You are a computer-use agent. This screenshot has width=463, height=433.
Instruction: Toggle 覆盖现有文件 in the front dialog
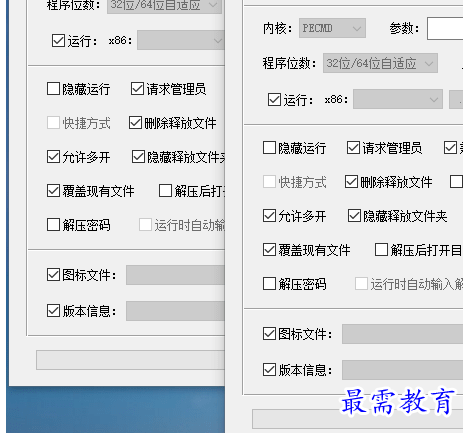269,250
